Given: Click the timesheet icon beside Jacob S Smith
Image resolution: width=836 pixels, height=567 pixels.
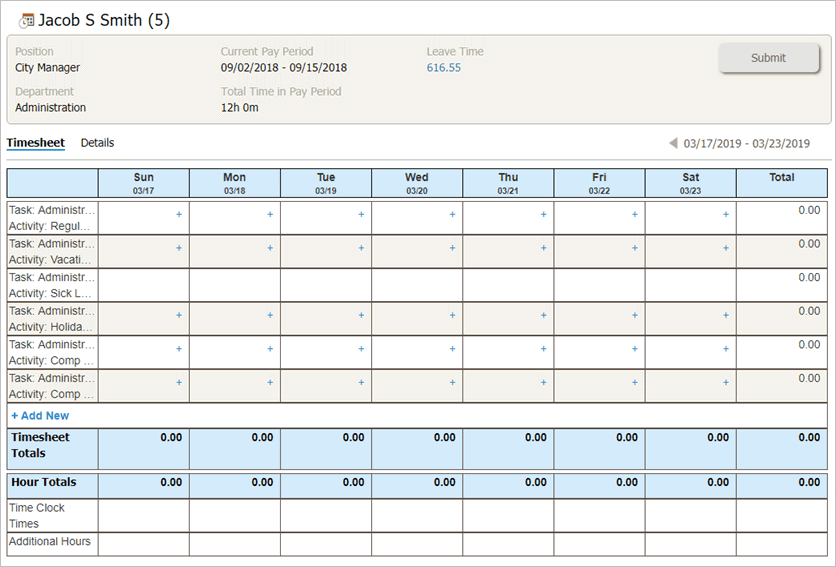Looking at the screenshot, I should pos(26,21).
